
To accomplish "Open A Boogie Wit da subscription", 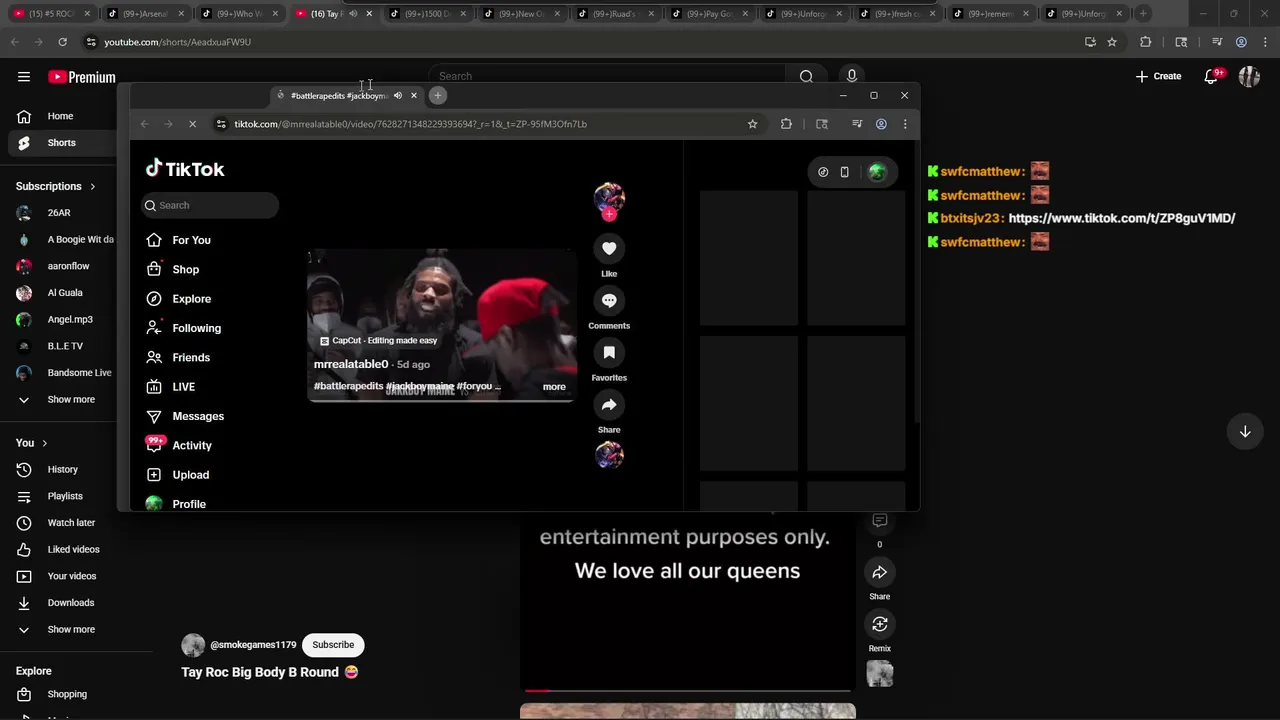I will 66,240.
